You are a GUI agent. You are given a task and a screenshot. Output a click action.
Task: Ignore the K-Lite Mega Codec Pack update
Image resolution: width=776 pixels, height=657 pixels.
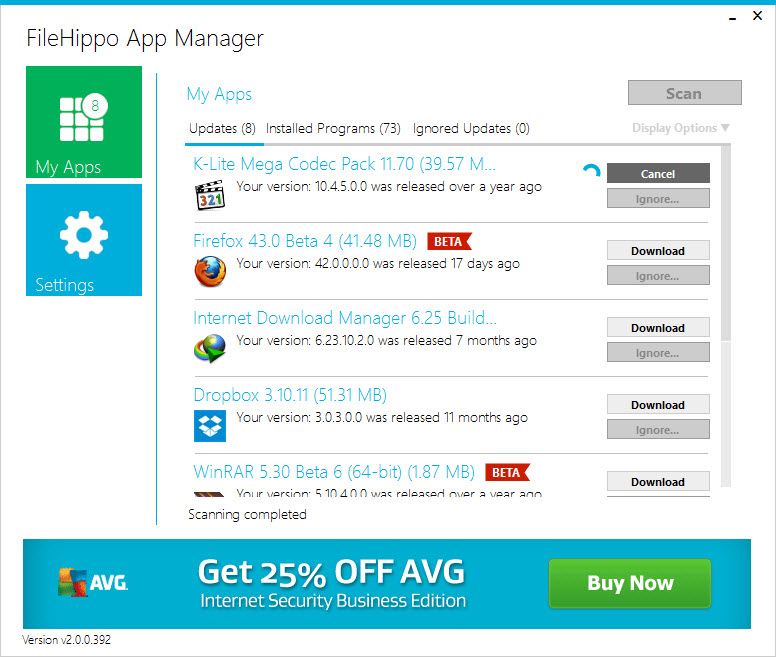click(658, 199)
